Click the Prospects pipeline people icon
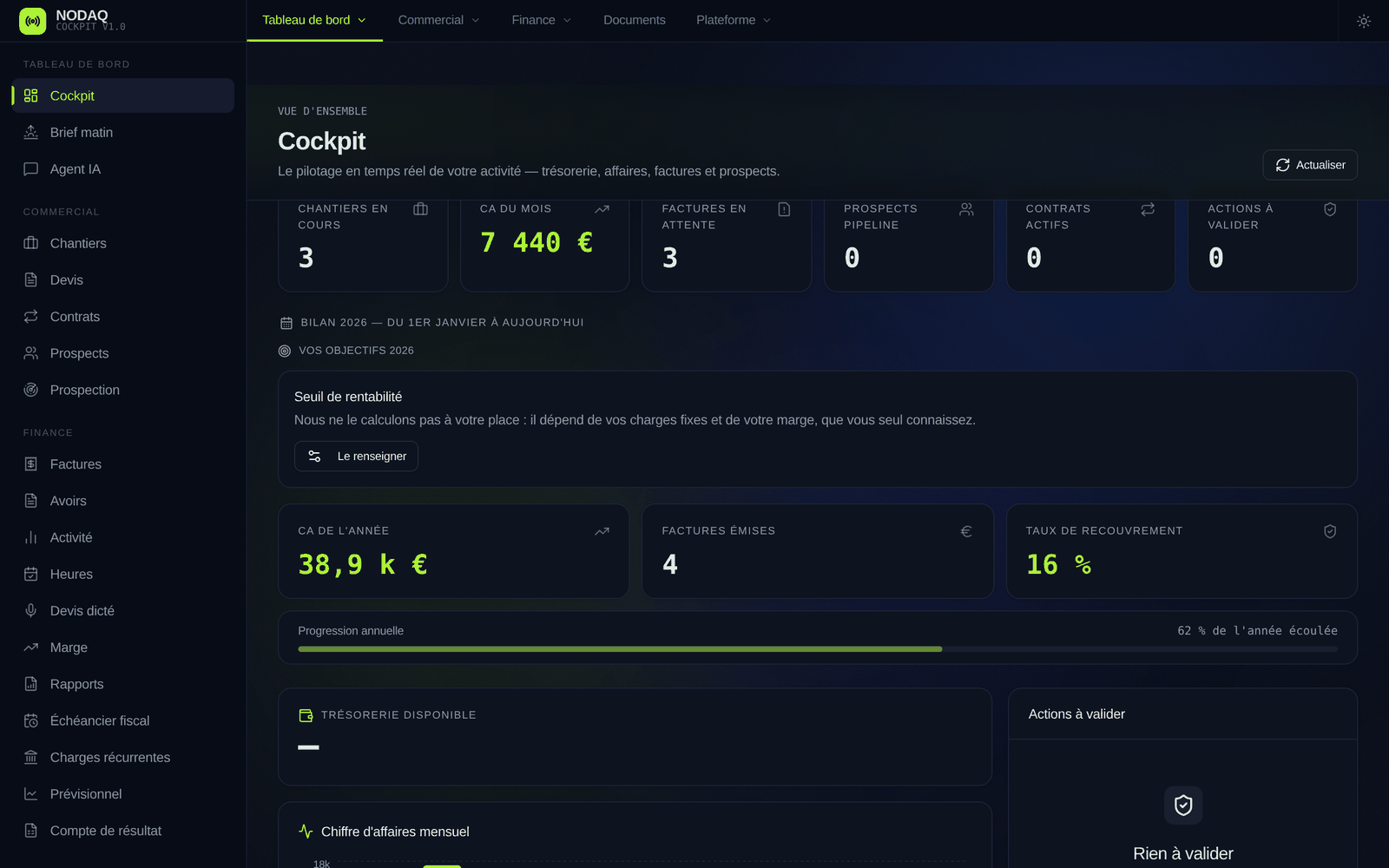The height and width of the screenshot is (868, 1389). tap(966, 209)
